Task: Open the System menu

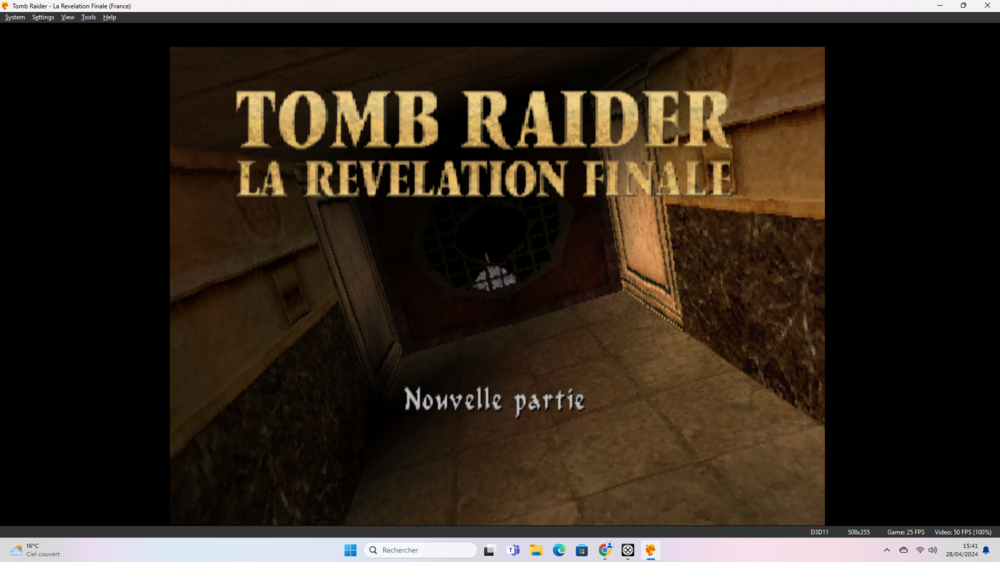Action: (15, 17)
